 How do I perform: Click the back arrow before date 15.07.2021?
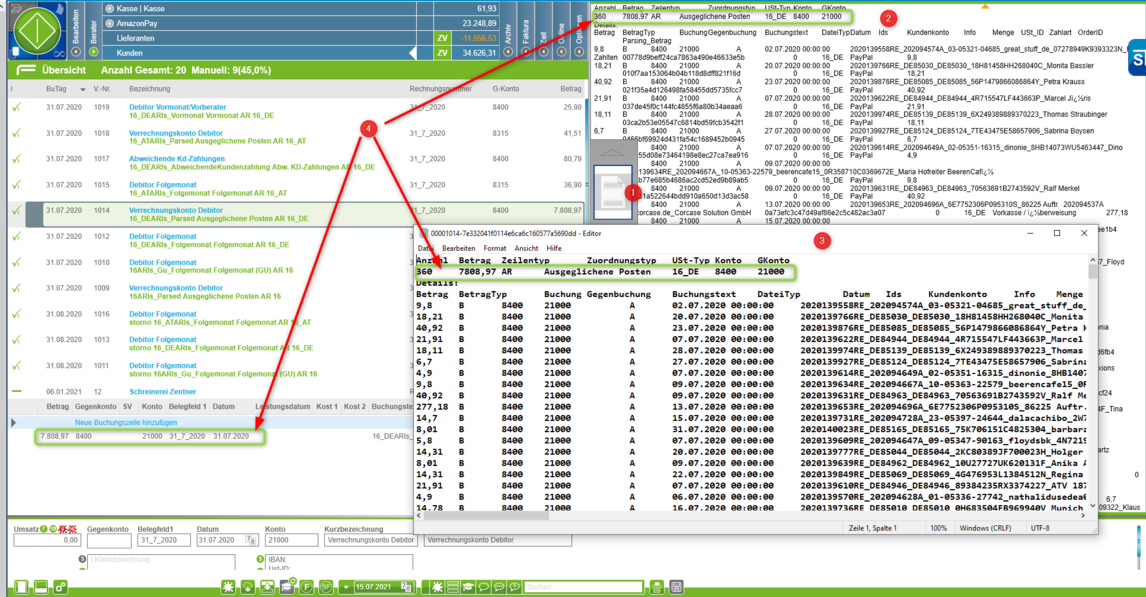(346, 587)
